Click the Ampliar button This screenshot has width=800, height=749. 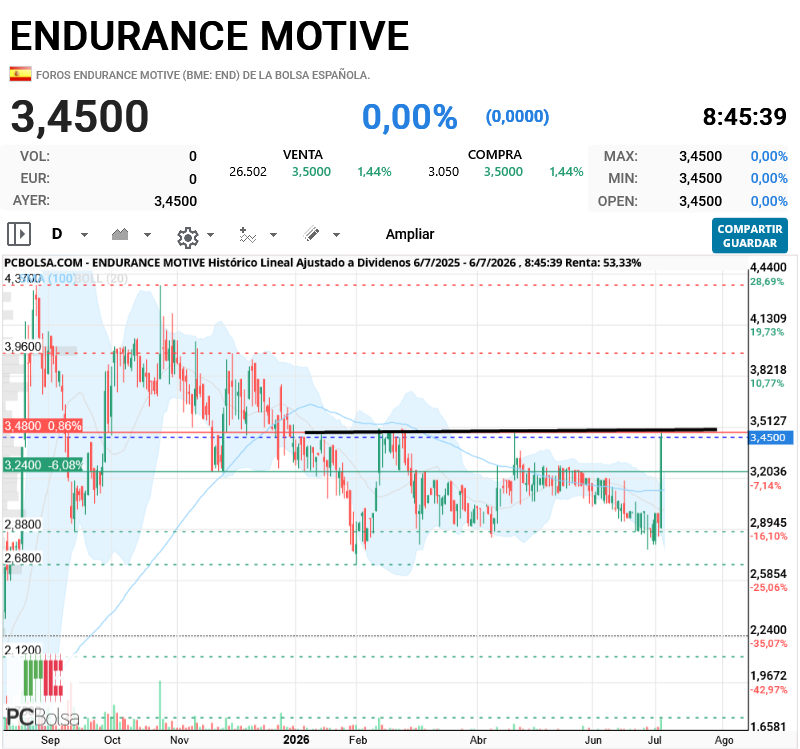coord(410,234)
